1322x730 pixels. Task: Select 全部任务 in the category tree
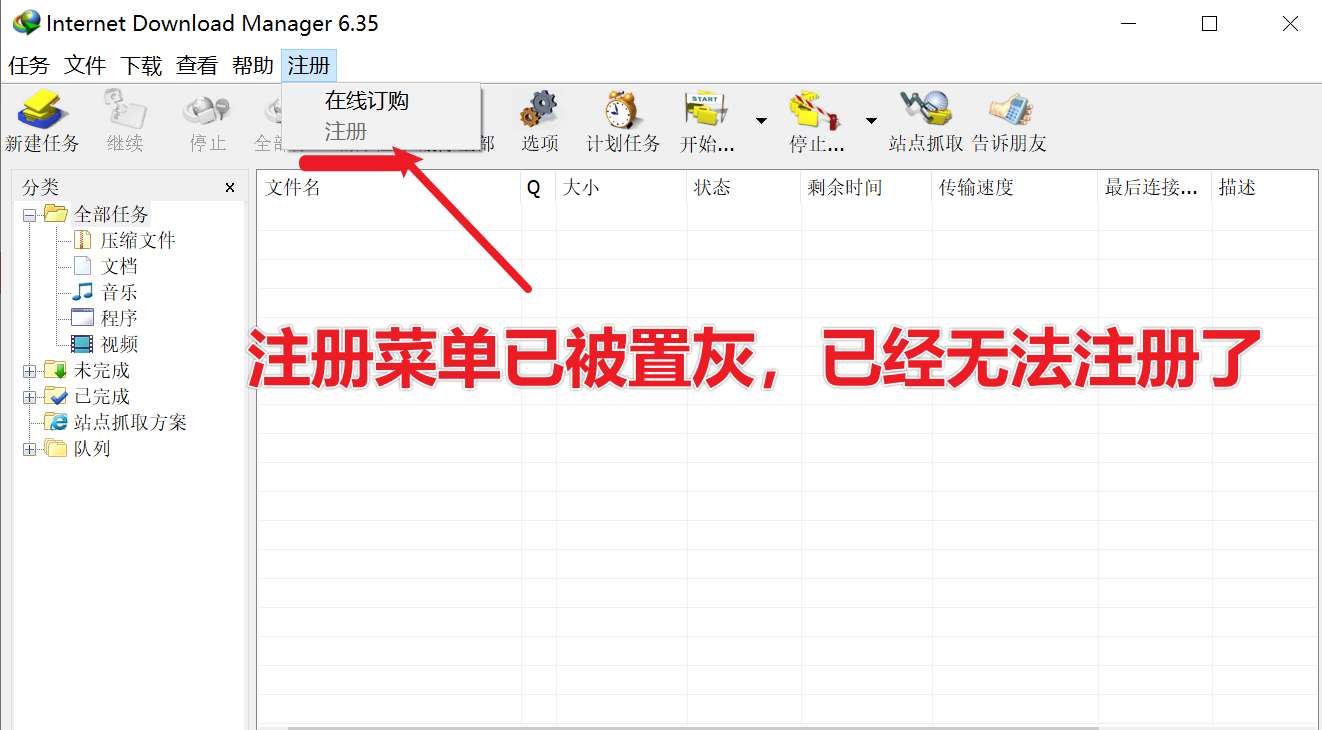[112, 214]
